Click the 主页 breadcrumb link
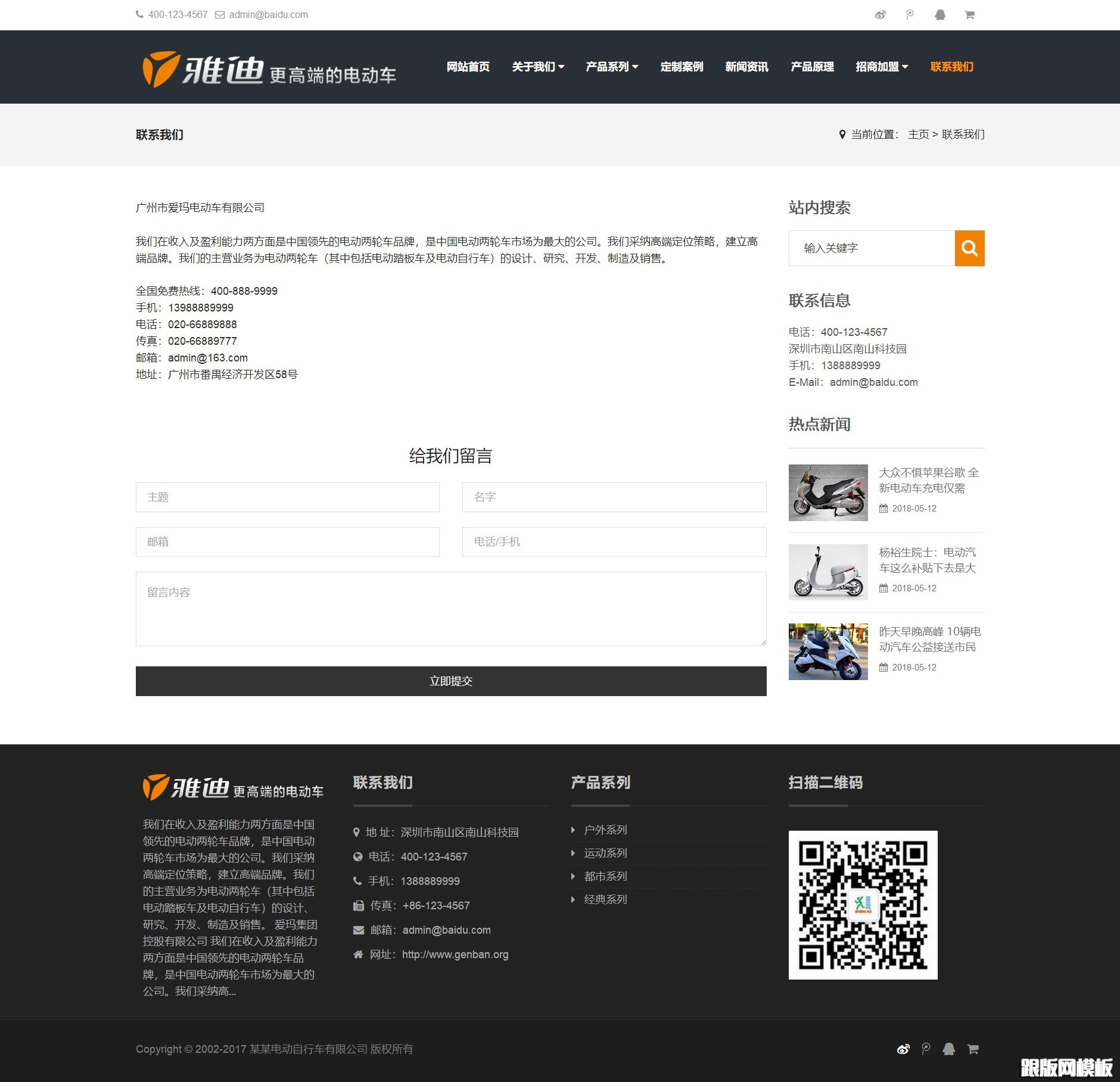 pyautogui.click(x=918, y=135)
